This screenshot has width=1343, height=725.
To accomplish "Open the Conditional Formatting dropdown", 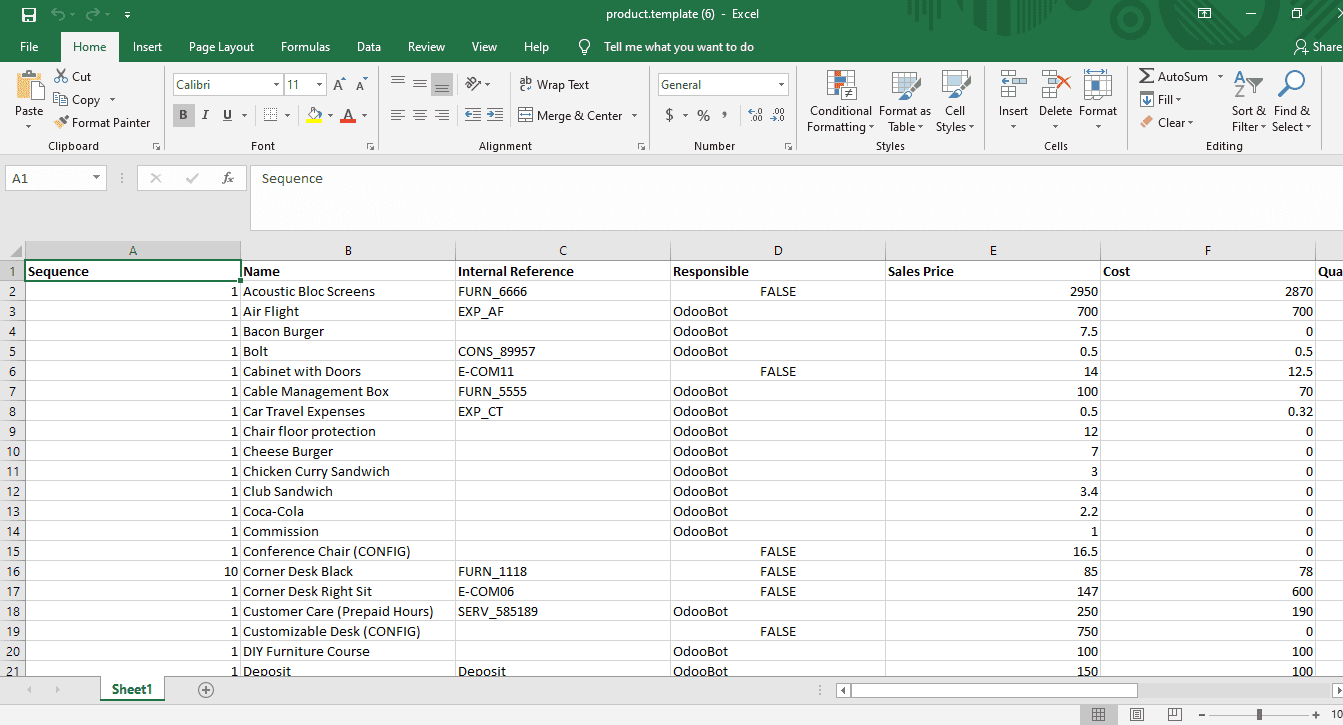I will (841, 100).
